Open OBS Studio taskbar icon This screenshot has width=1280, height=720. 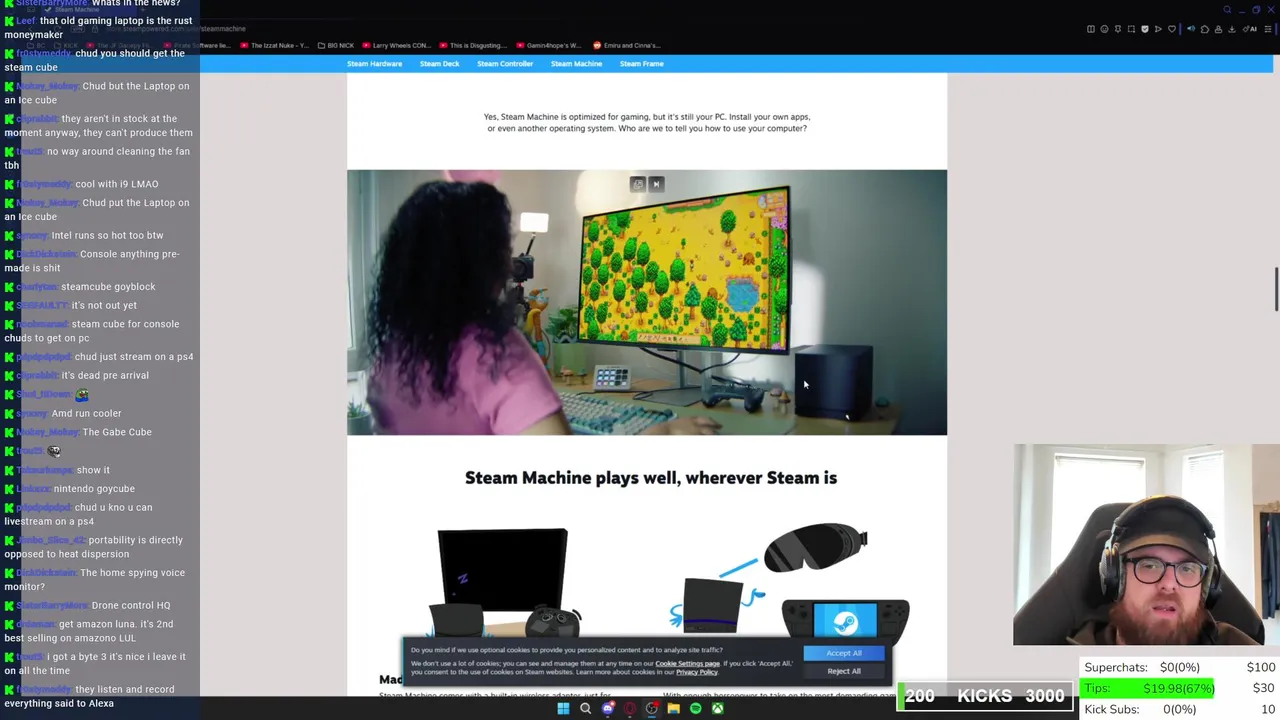(x=652, y=709)
